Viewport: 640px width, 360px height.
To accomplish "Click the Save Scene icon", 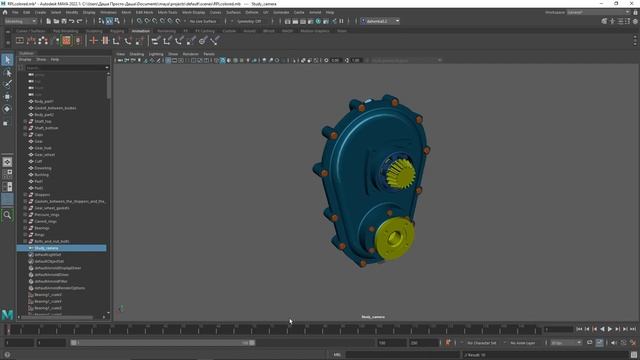I will click(64, 21).
